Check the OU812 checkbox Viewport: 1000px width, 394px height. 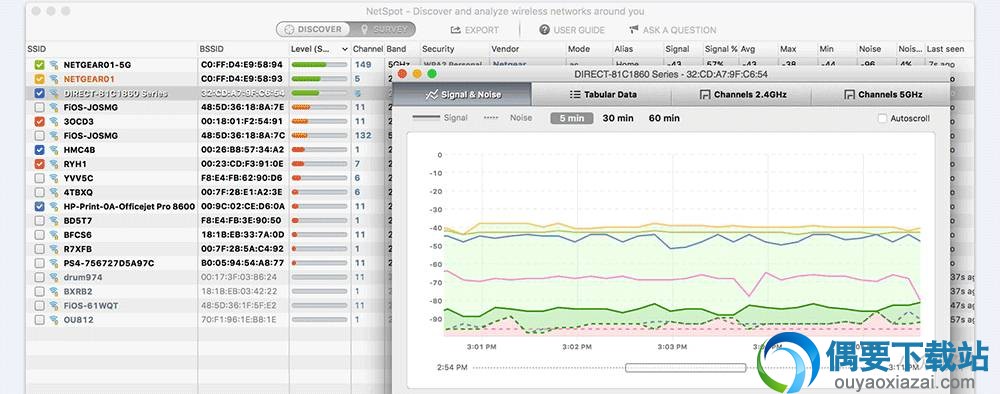pos(40,319)
